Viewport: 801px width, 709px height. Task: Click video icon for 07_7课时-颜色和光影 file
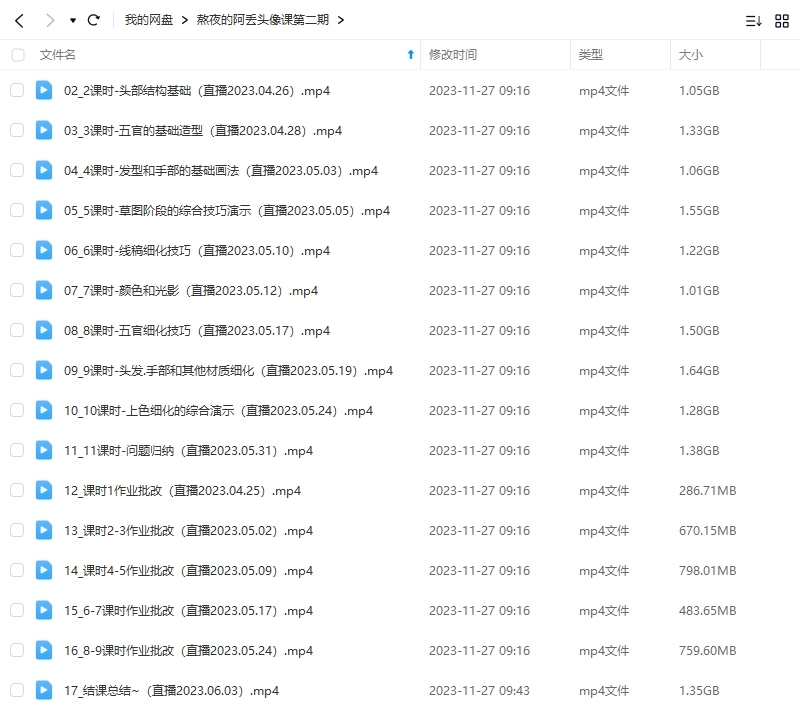44,291
